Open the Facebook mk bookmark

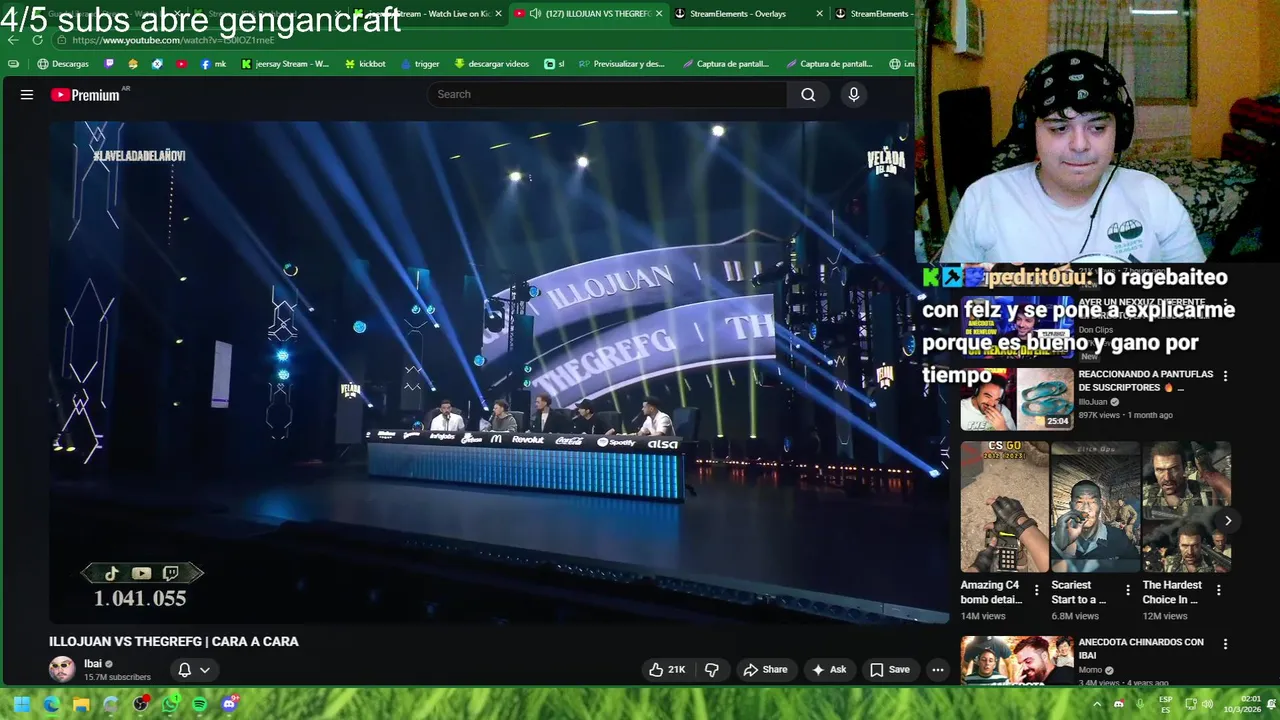click(213, 63)
